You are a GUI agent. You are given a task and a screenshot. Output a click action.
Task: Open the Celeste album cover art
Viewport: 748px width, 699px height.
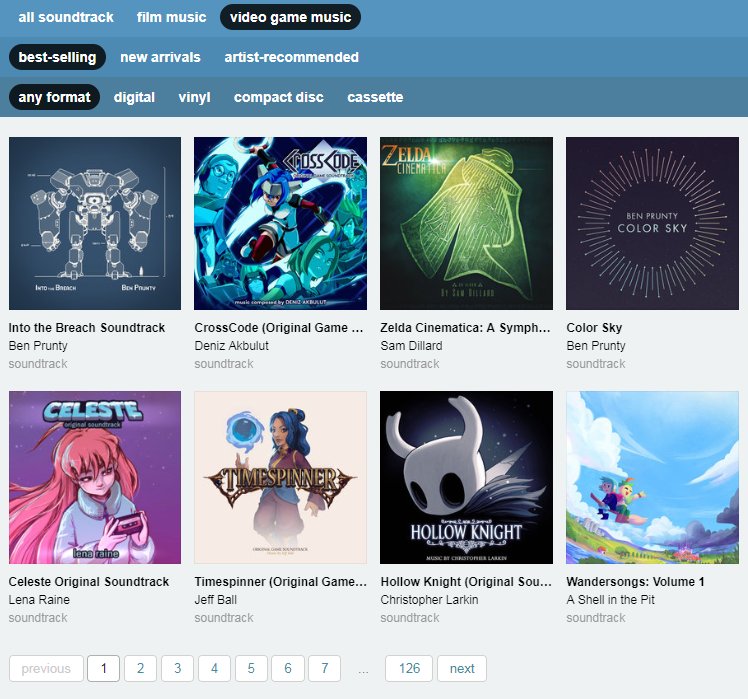95,478
